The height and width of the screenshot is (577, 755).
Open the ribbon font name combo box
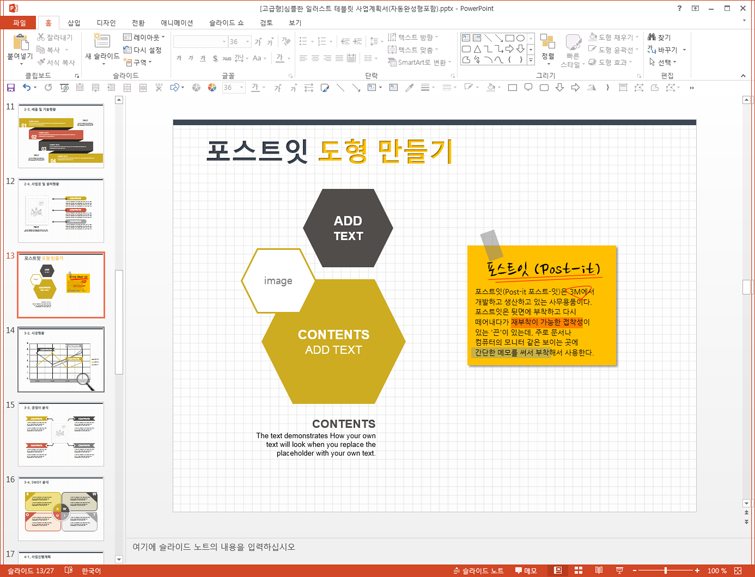[x=200, y=41]
